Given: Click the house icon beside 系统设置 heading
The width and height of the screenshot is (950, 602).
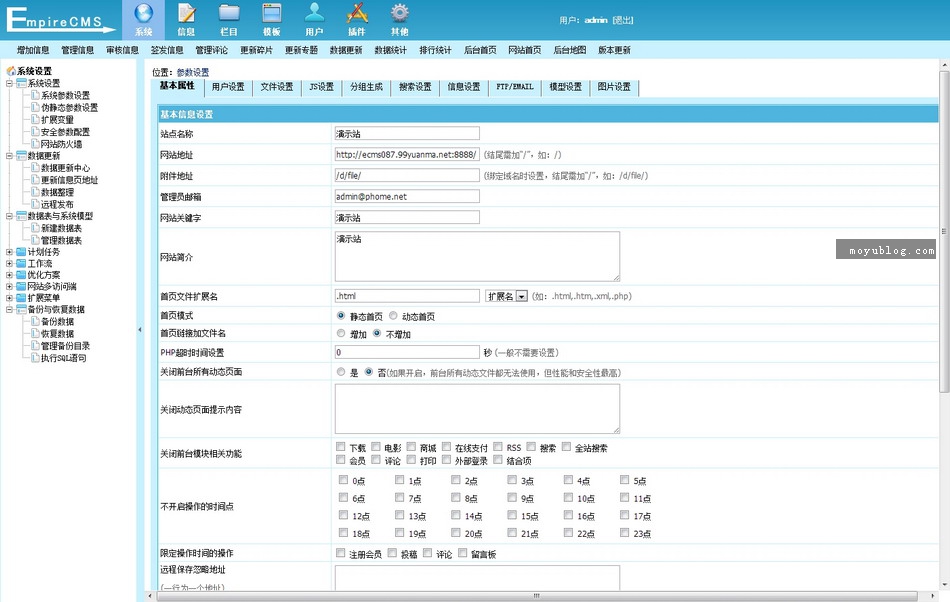Looking at the screenshot, I should (x=11, y=71).
